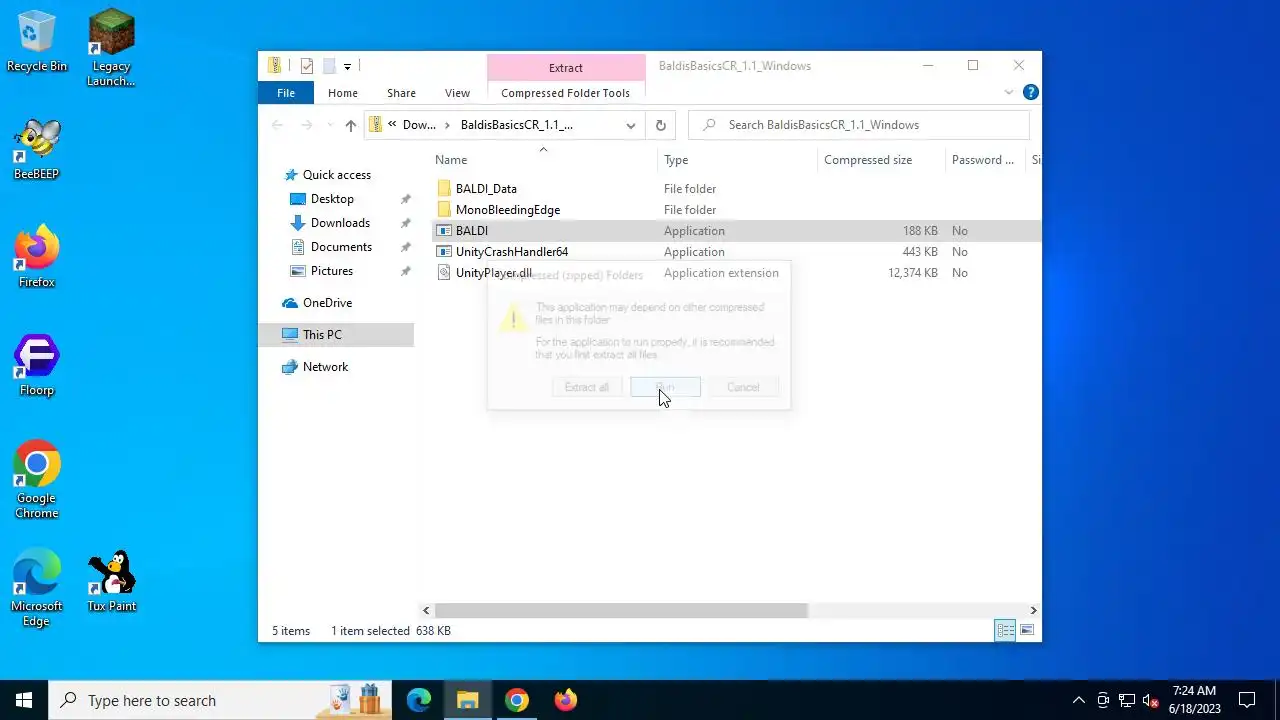The height and width of the screenshot is (720, 1280).
Task: Open the recent locations dropdown
Action: tap(330, 125)
